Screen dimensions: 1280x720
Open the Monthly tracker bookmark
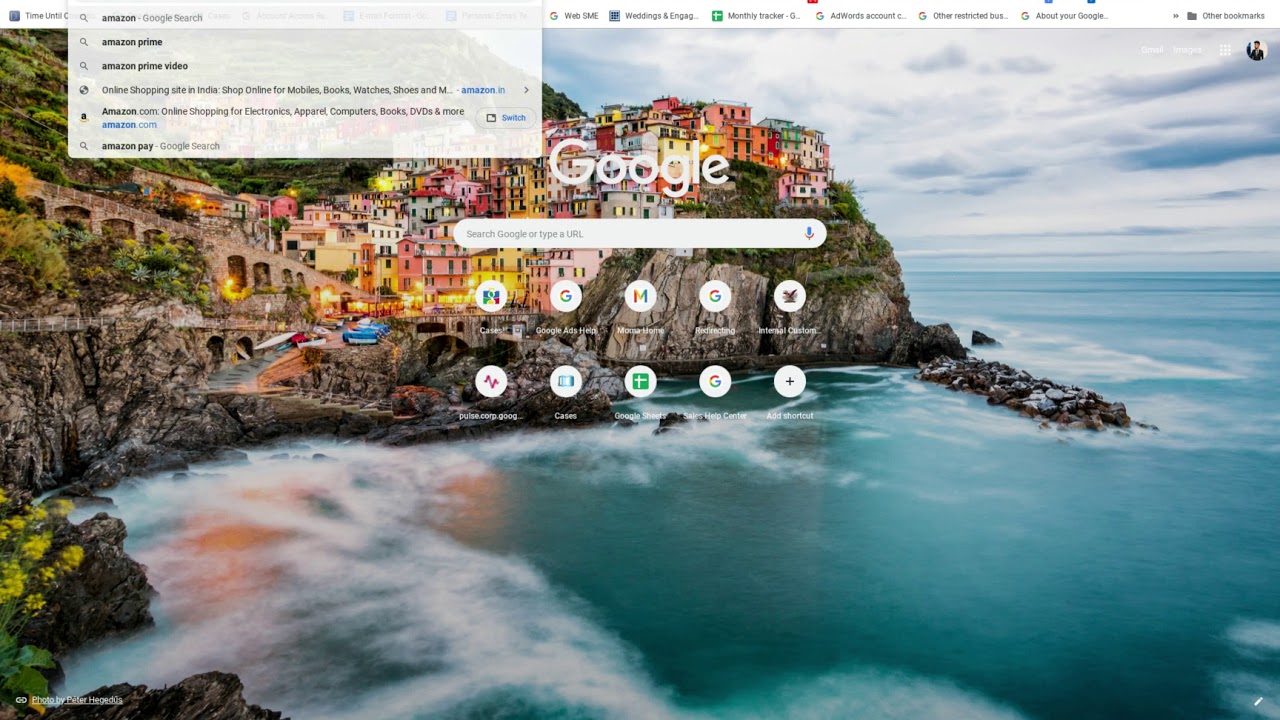click(x=756, y=16)
